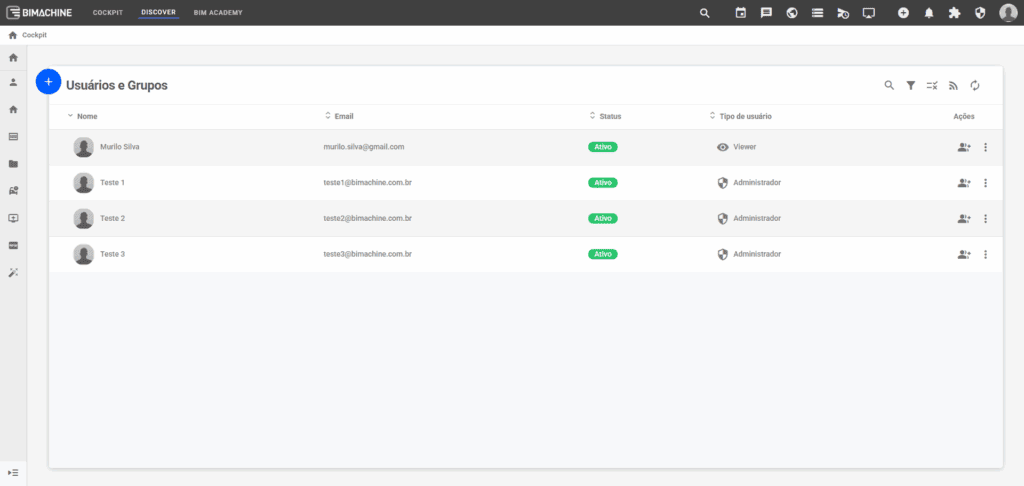Open the puzzle piece extensions icon
The image size is (1024, 486).
(x=954, y=13)
